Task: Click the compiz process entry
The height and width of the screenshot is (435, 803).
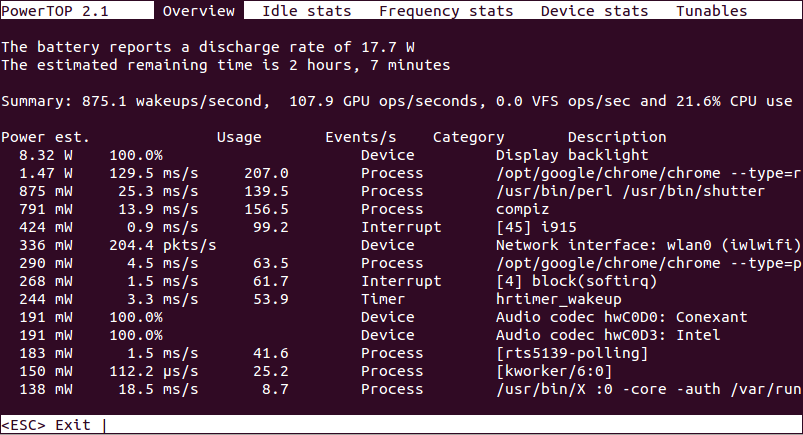Action: 402,209
